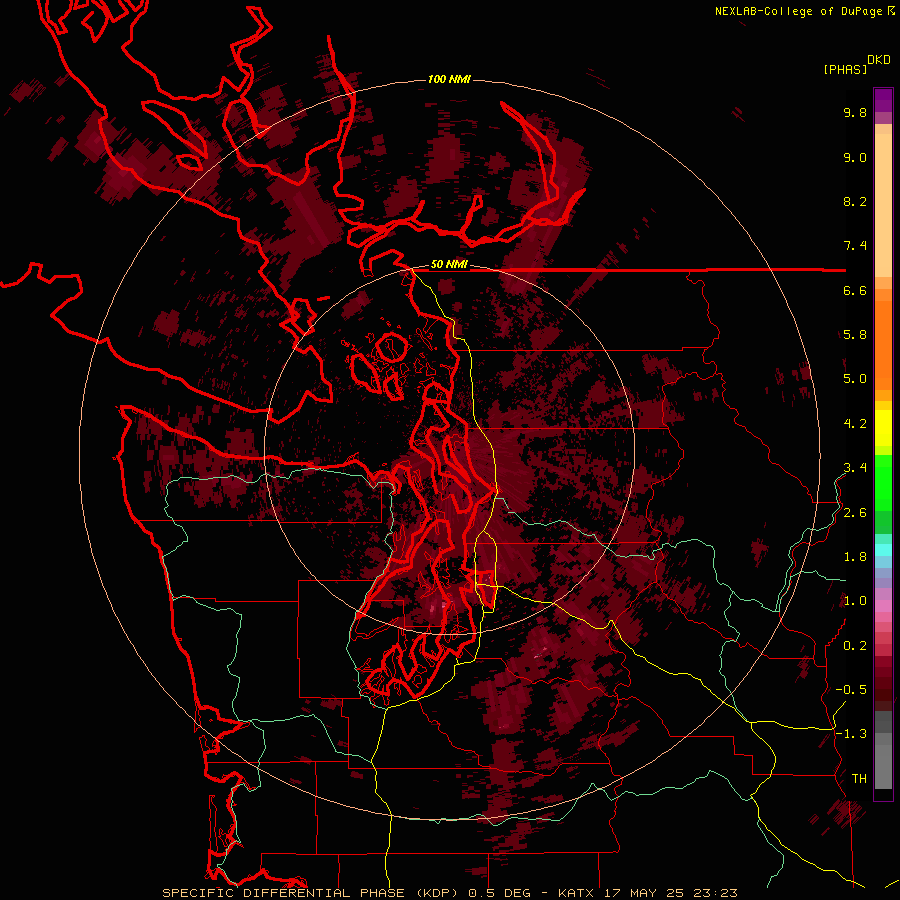
Task: Pick the bright green segment of the color bar
Action: click(883, 482)
